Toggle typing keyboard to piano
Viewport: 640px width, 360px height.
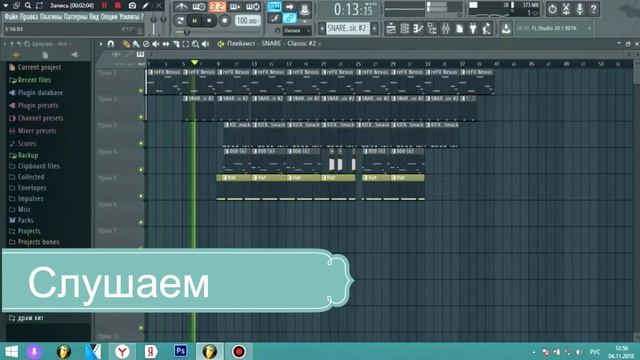point(274,7)
